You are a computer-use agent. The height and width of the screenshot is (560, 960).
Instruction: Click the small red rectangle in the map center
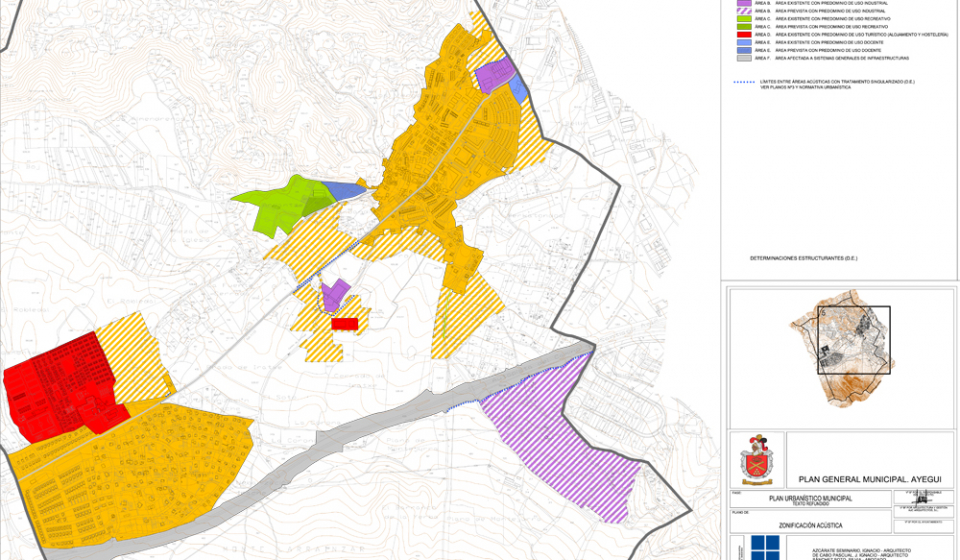point(345,324)
